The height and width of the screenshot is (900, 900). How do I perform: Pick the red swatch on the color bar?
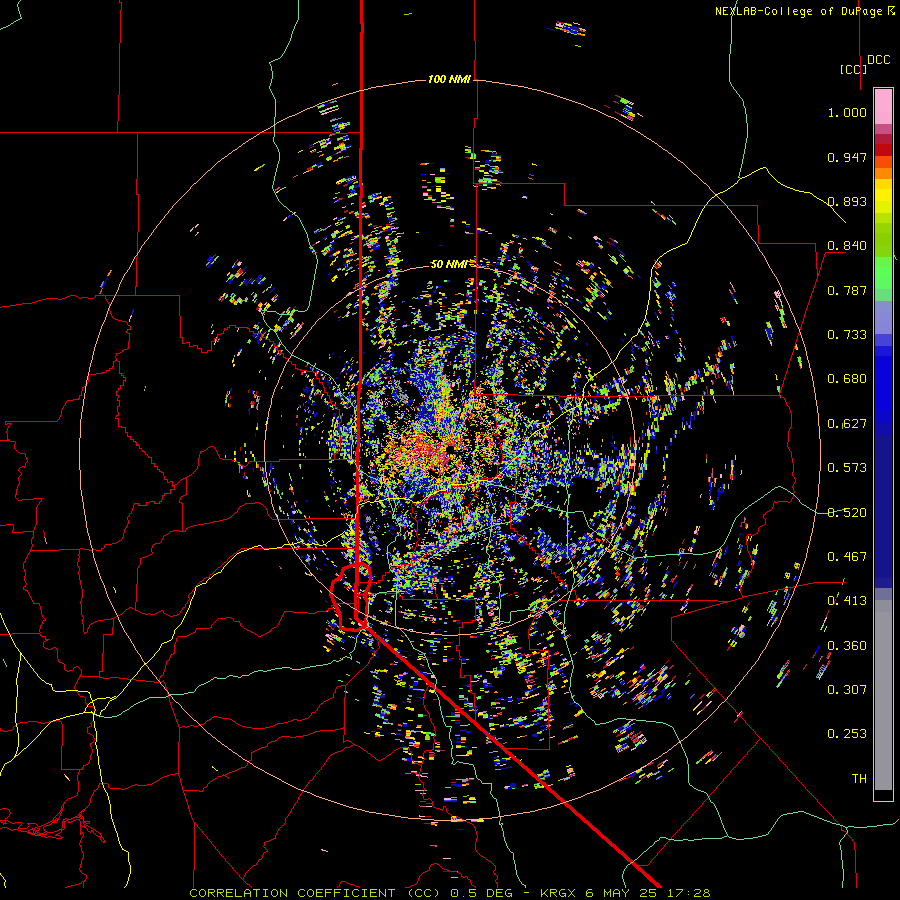point(883,150)
